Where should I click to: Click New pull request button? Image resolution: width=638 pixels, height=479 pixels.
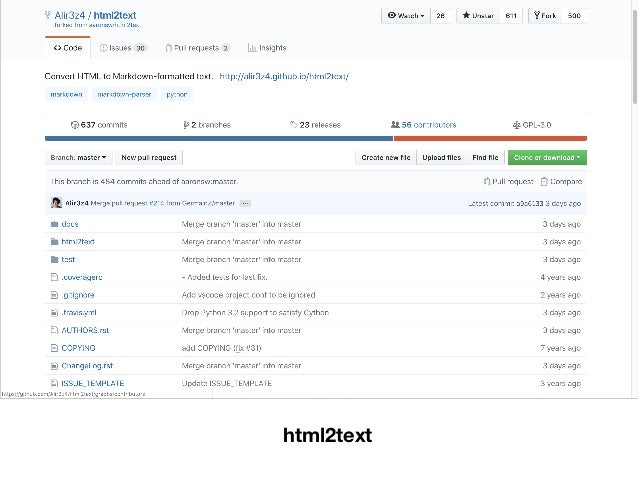pyautogui.click(x=149, y=157)
